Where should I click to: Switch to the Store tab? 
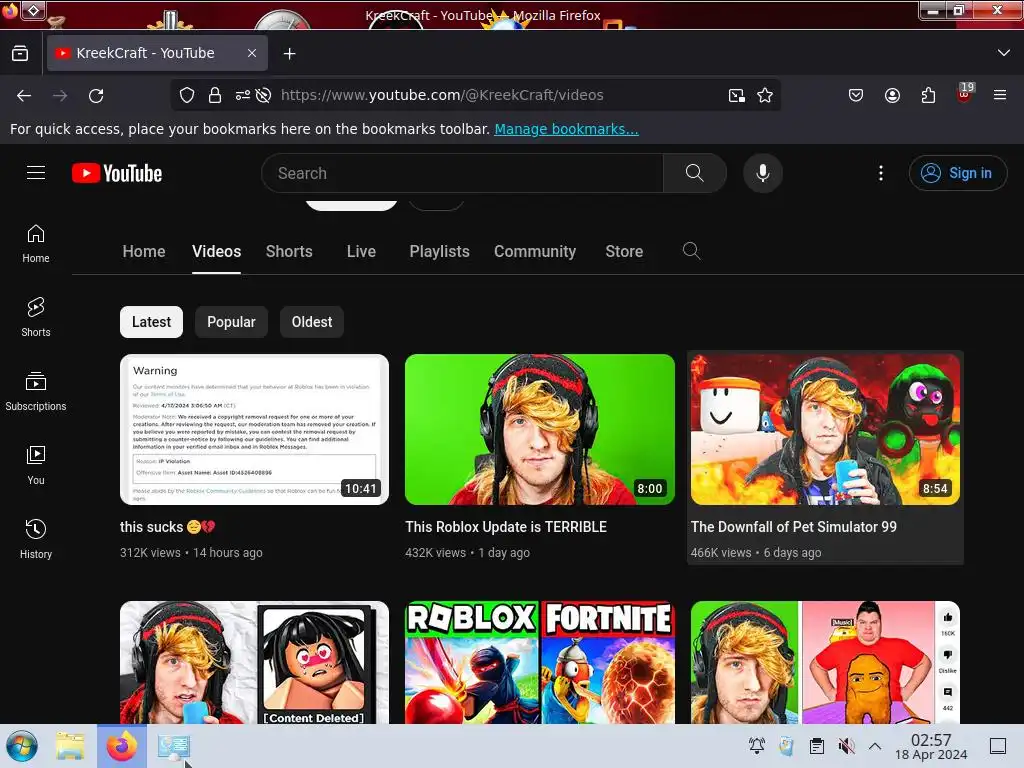point(624,251)
